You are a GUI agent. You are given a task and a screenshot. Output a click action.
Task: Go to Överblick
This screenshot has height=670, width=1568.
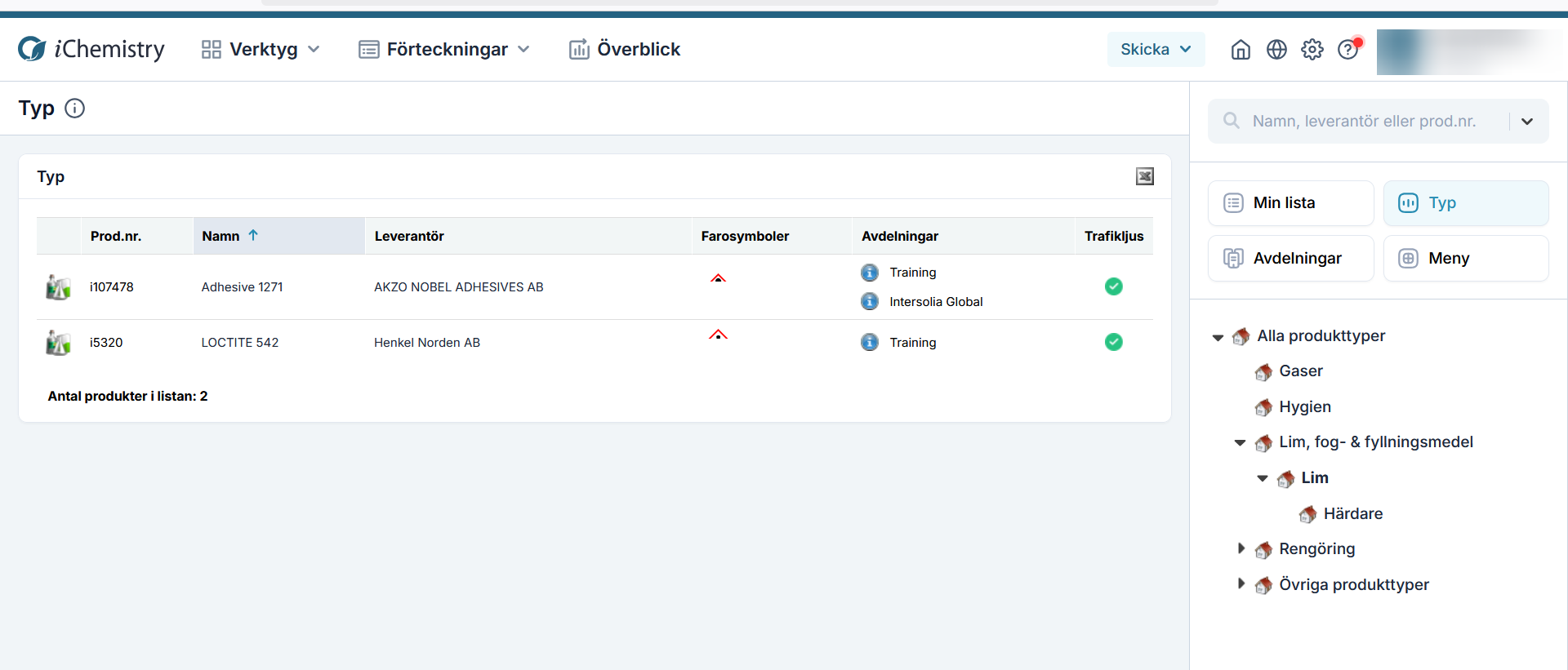pos(625,49)
